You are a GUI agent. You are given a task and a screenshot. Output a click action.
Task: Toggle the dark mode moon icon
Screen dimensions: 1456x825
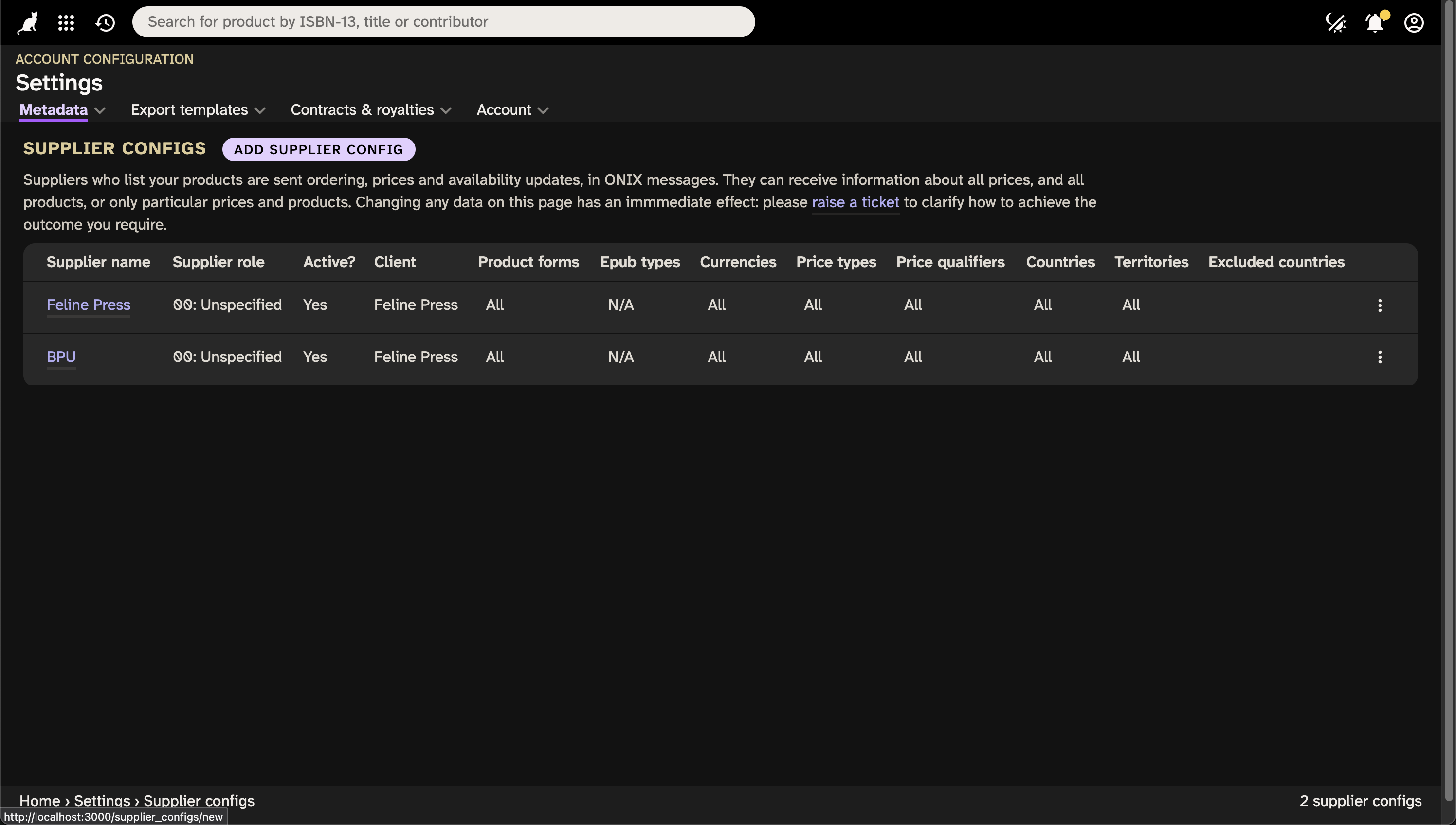pos(1335,23)
